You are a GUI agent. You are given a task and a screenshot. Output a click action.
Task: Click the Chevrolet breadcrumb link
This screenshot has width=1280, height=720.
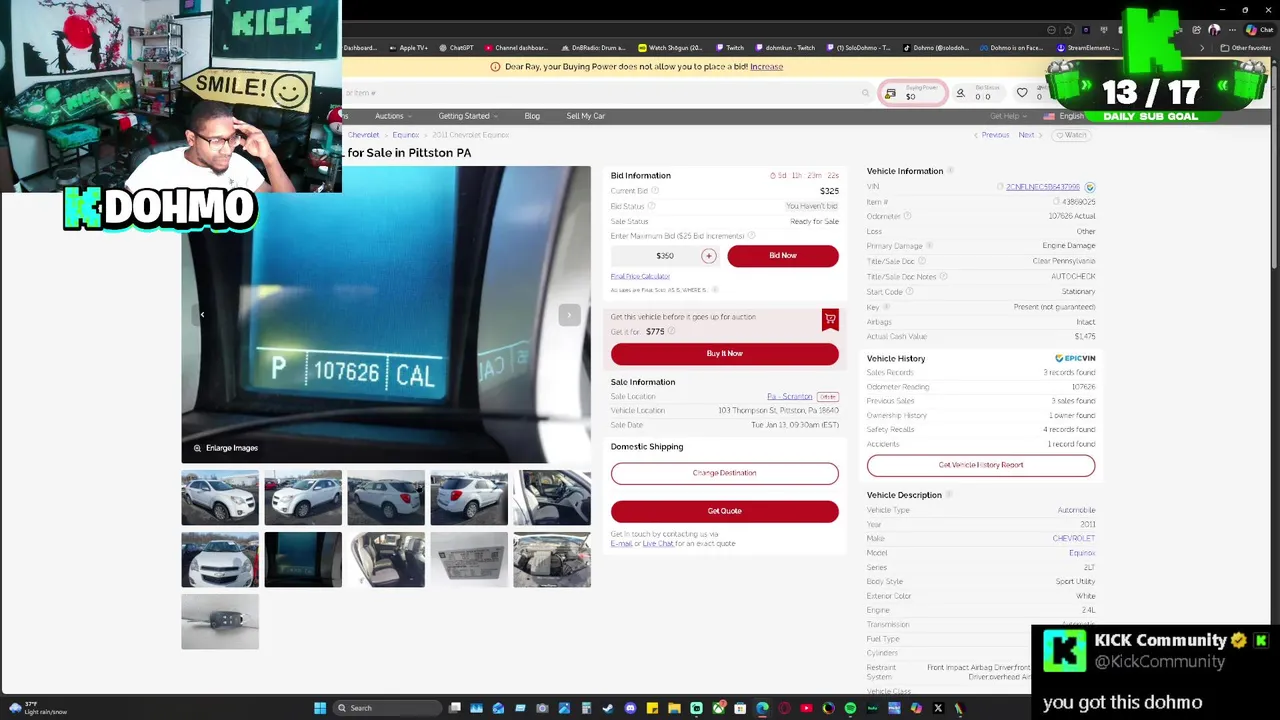point(364,135)
